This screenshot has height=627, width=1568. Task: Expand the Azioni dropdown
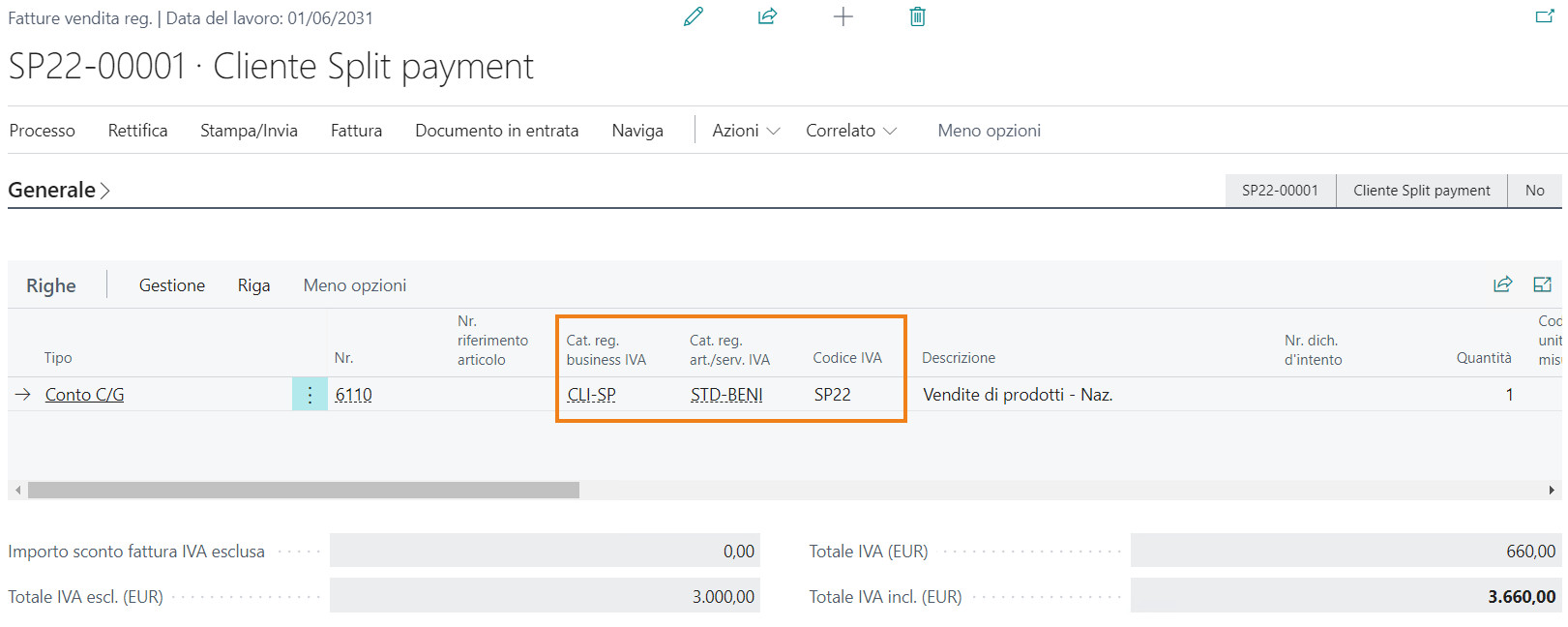(746, 131)
